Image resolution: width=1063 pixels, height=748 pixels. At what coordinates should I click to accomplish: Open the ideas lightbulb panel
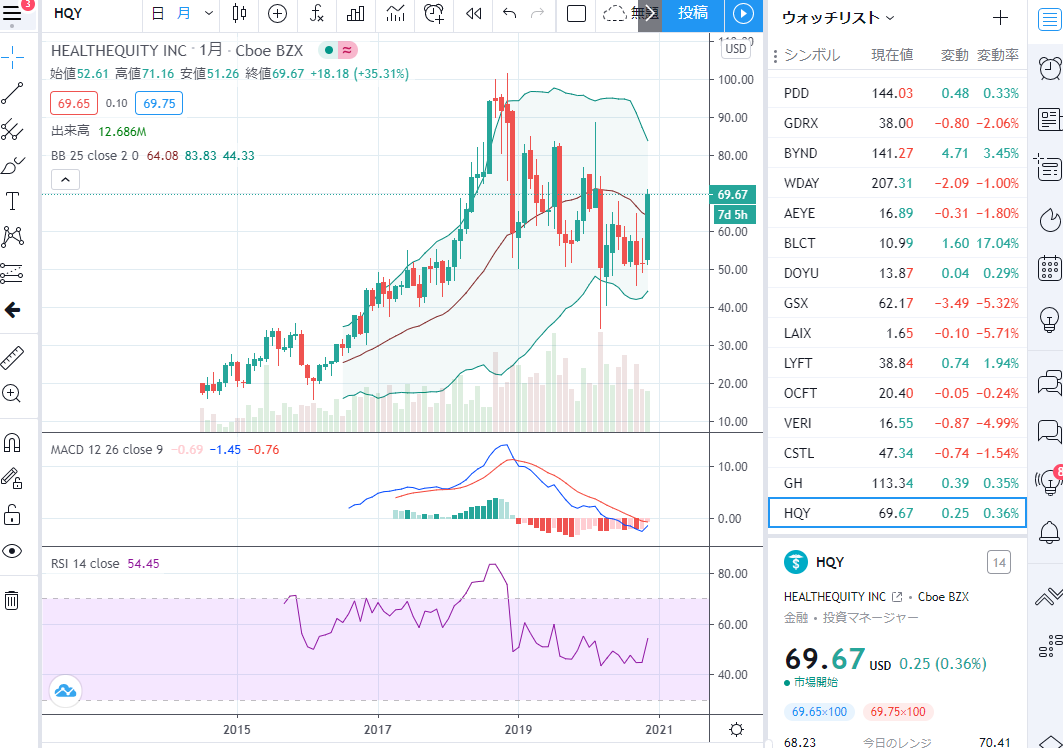click(x=1049, y=319)
